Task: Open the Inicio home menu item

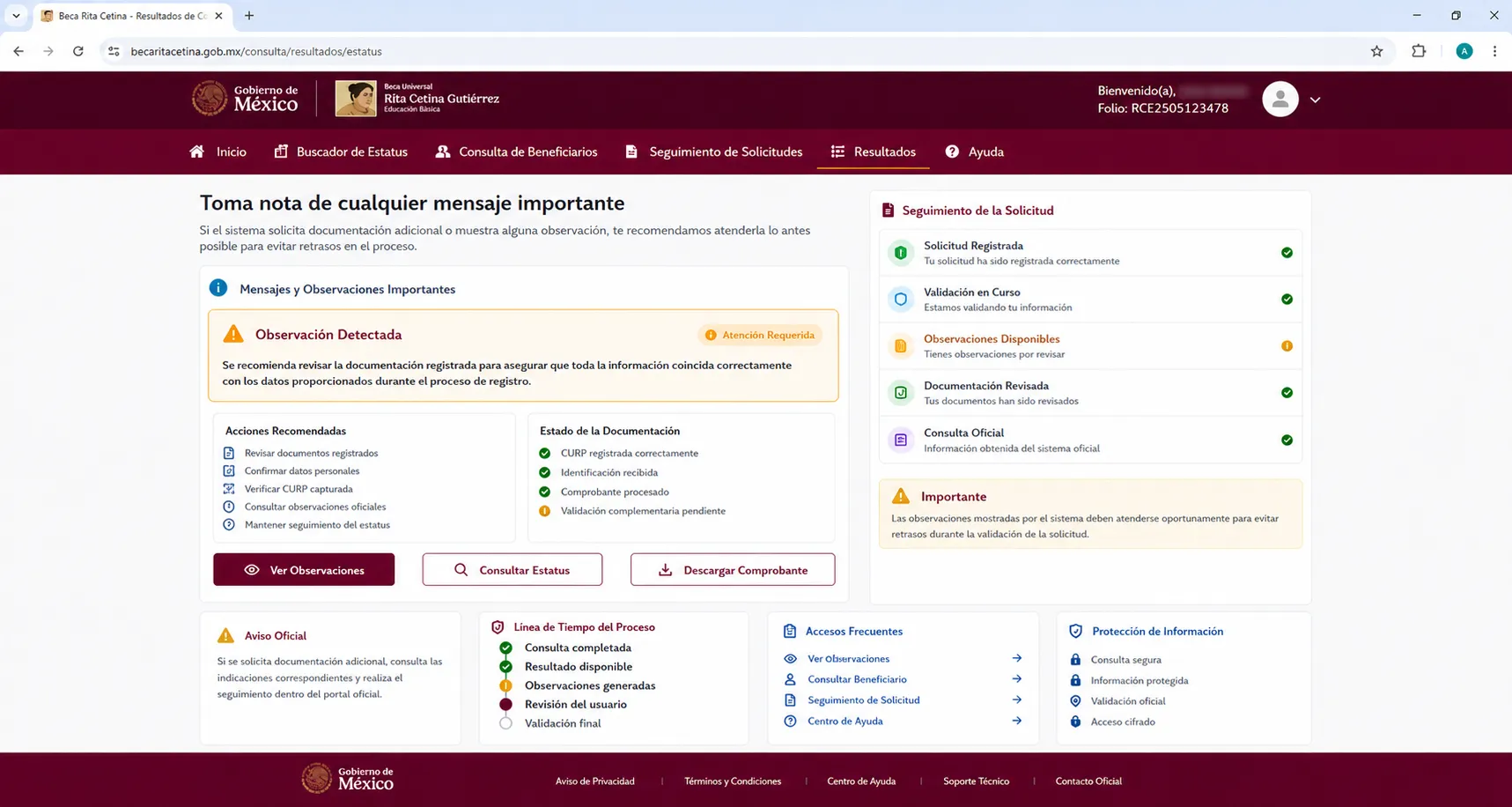Action: [218, 152]
